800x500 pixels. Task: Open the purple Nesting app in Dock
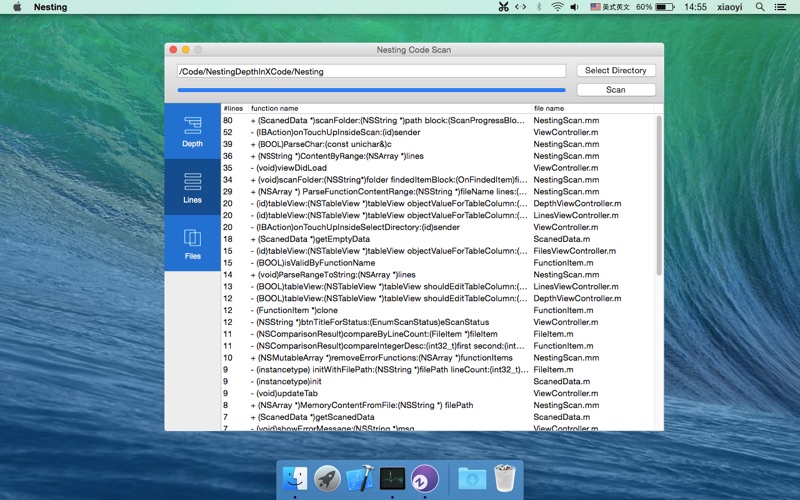pyautogui.click(x=424, y=479)
